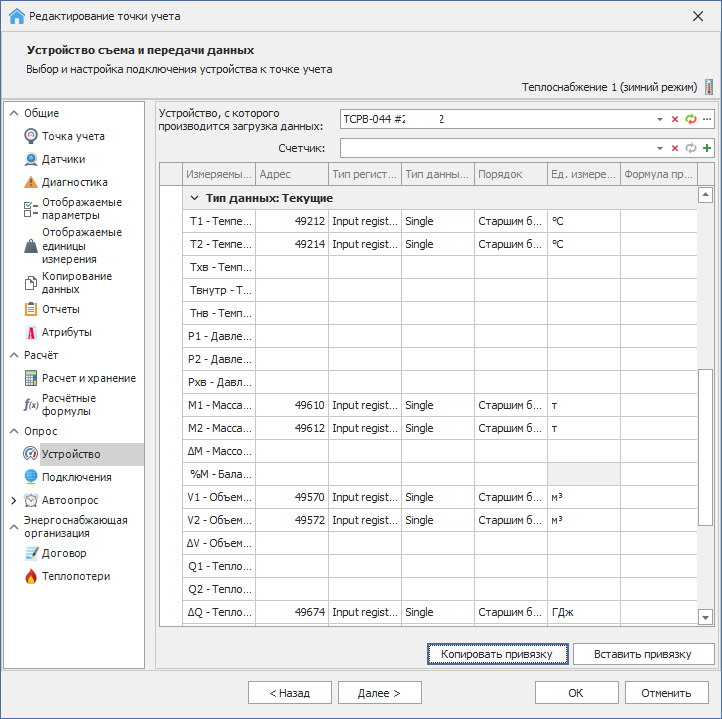The width and height of the screenshot is (722, 719).
Task: Select Подключения in the Опрос group
Action: coord(76,477)
